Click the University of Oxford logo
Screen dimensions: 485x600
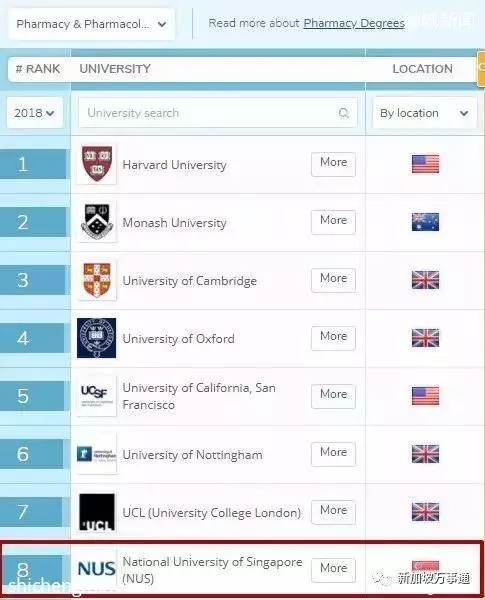point(96,338)
